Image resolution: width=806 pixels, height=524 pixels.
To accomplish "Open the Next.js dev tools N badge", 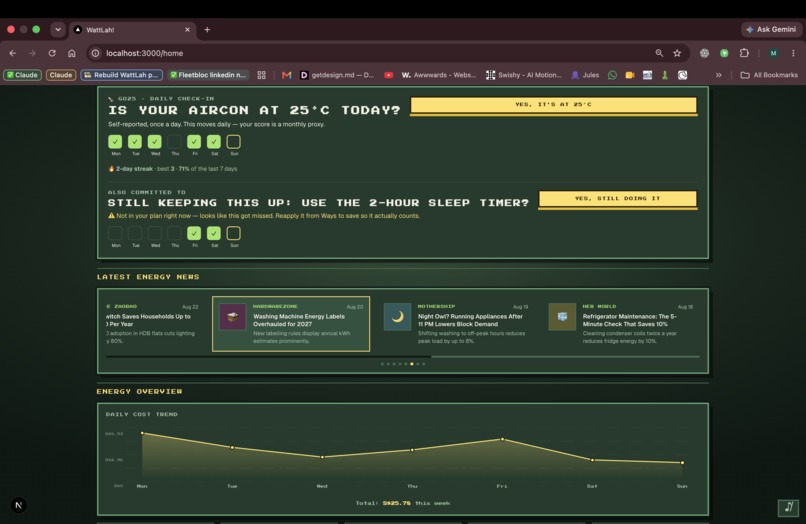I will tap(19, 505).
